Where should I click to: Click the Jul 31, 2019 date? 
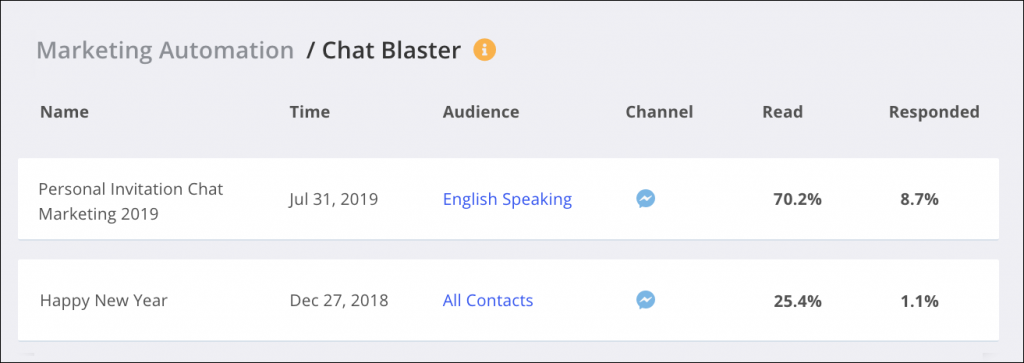pyautogui.click(x=334, y=199)
